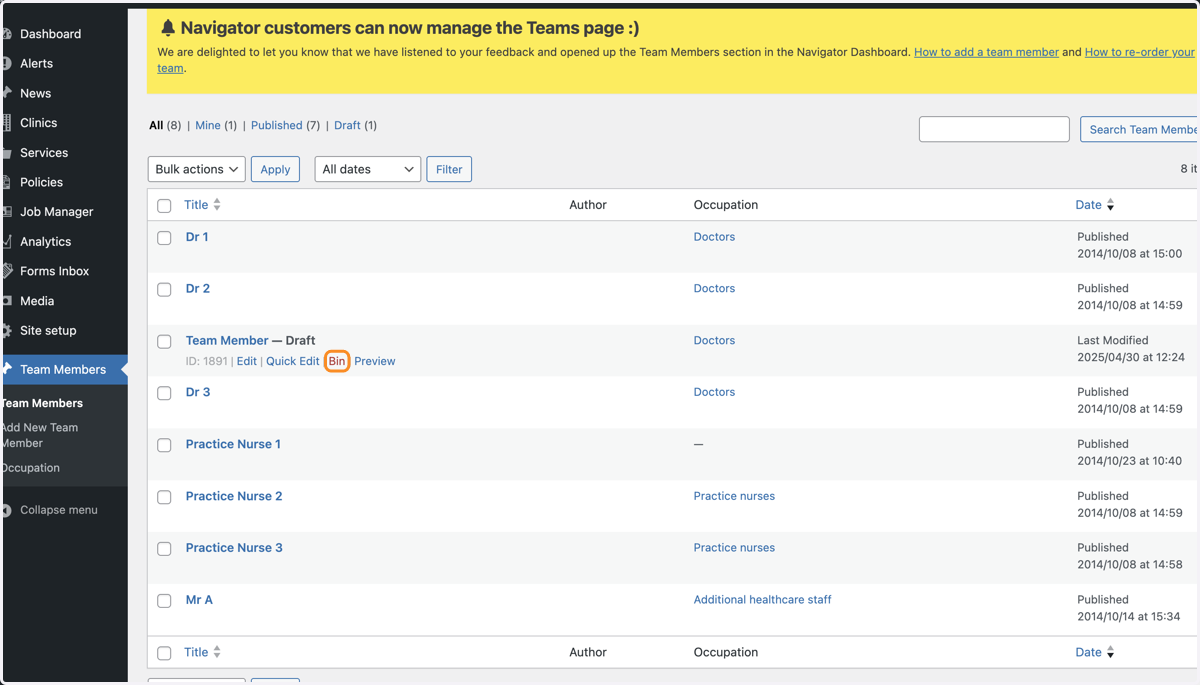Click the Apply button
1200x685 pixels.
pyautogui.click(x=275, y=169)
